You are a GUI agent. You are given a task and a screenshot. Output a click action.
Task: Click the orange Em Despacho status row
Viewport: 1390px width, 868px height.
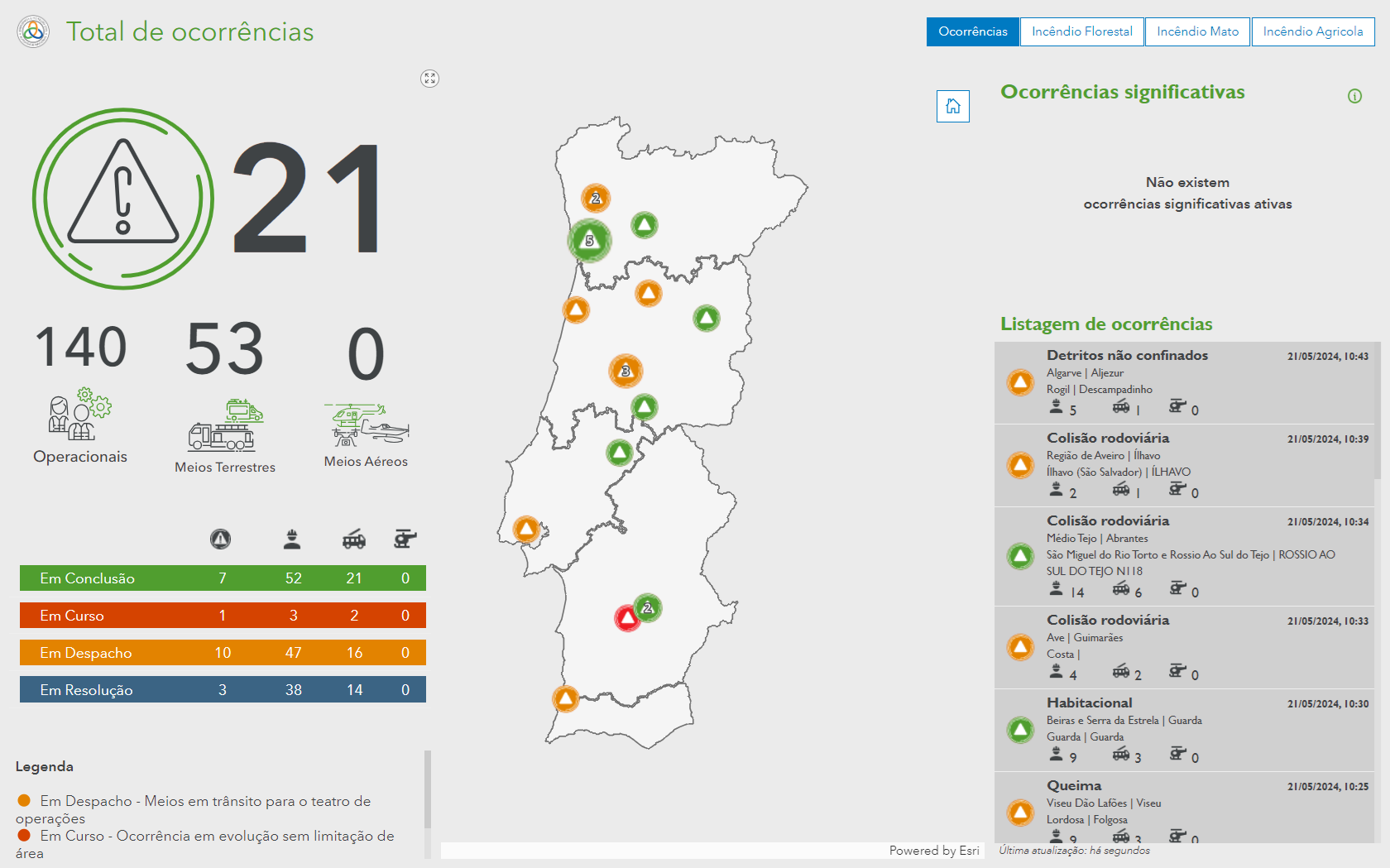[x=223, y=653]
